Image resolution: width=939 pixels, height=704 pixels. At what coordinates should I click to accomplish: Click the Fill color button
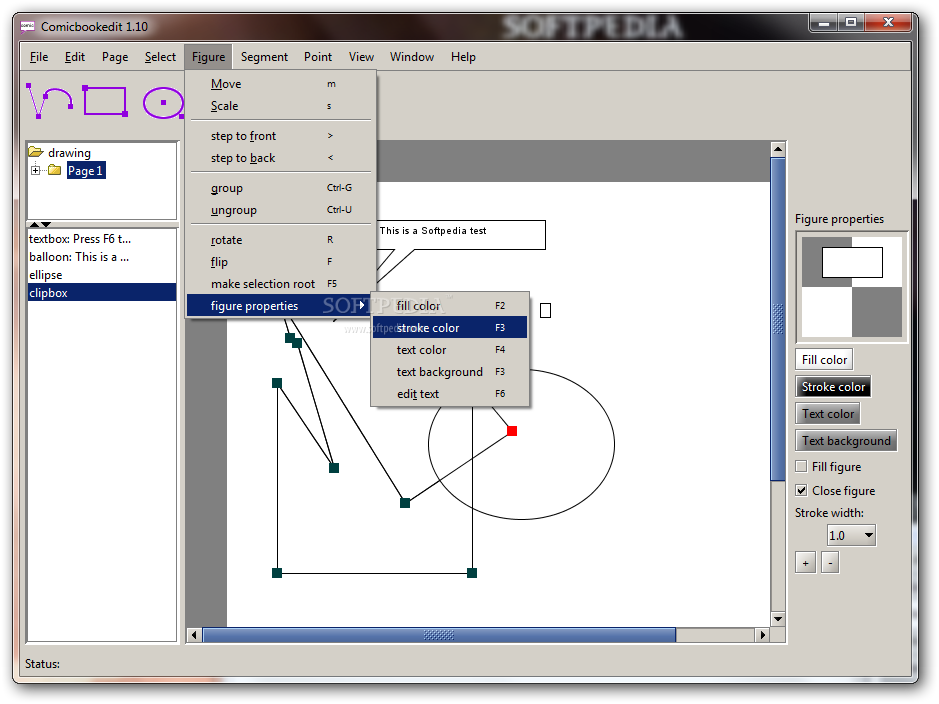coord(824,360)
